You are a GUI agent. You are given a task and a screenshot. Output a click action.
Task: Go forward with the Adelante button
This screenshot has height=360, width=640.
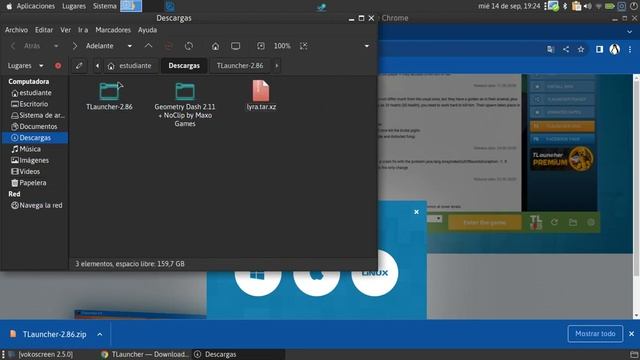(93, 46)
